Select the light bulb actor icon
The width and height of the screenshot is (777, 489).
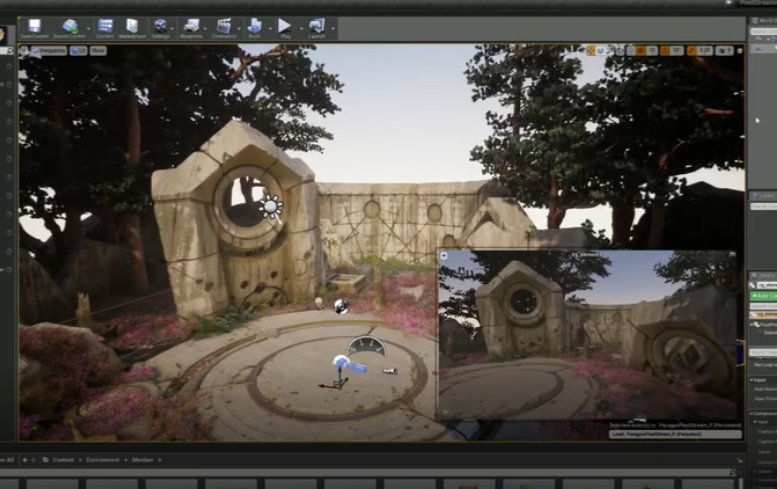click(319, 302)
